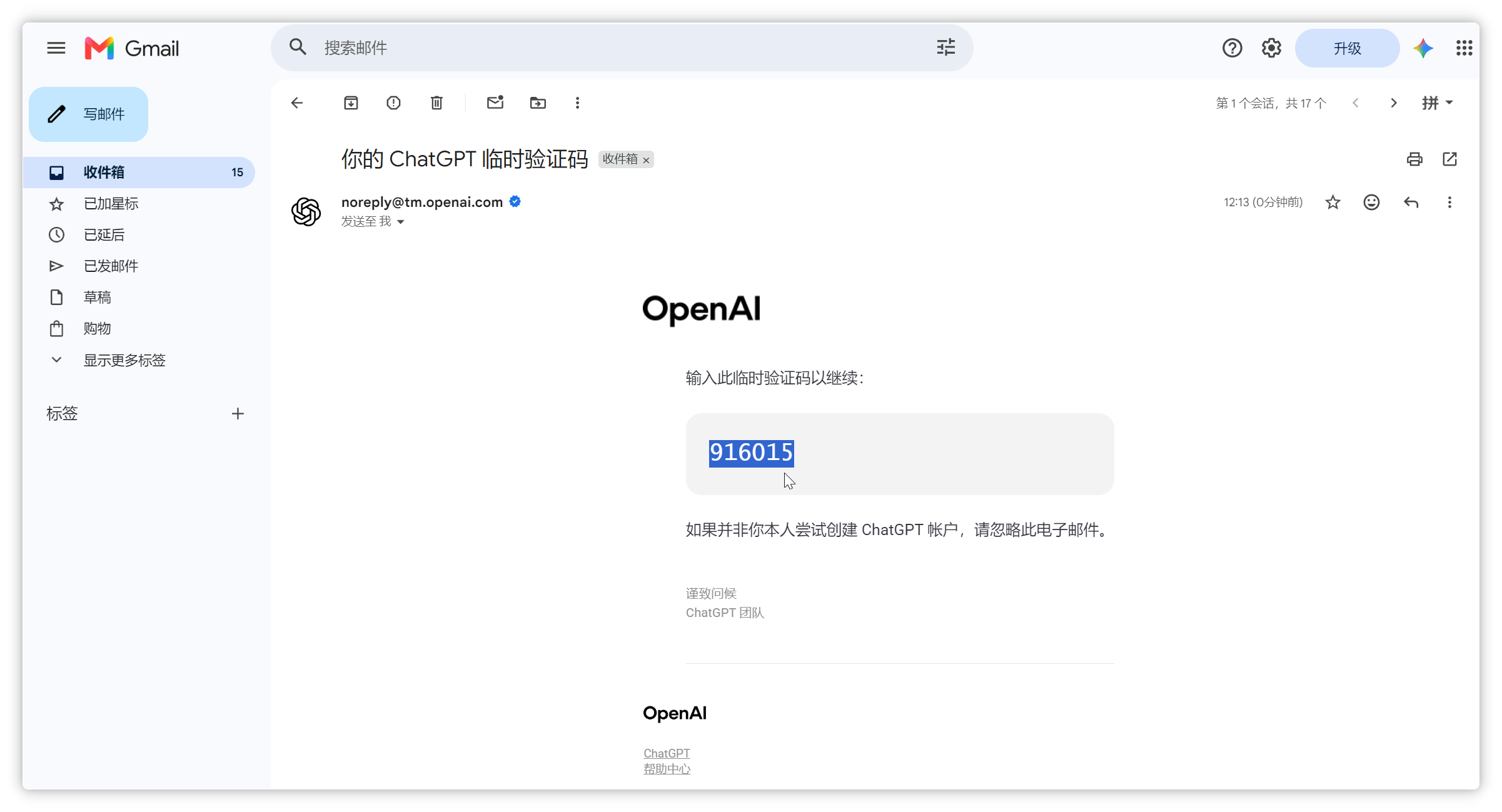
Task: Open the main menu hamburger icon
Action: [56, 48]
